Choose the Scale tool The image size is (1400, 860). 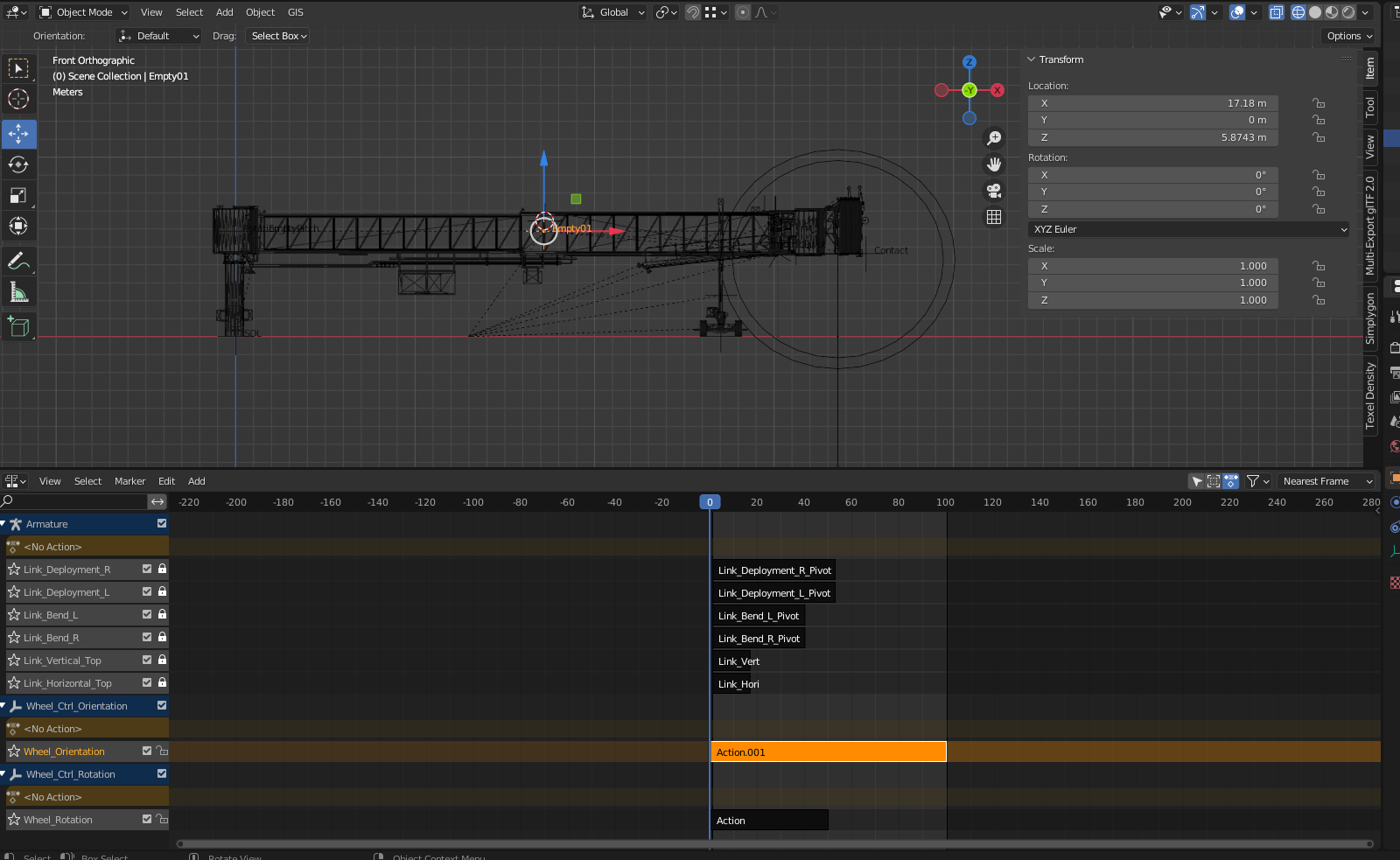pyautogui.click(x=18, y=195)
